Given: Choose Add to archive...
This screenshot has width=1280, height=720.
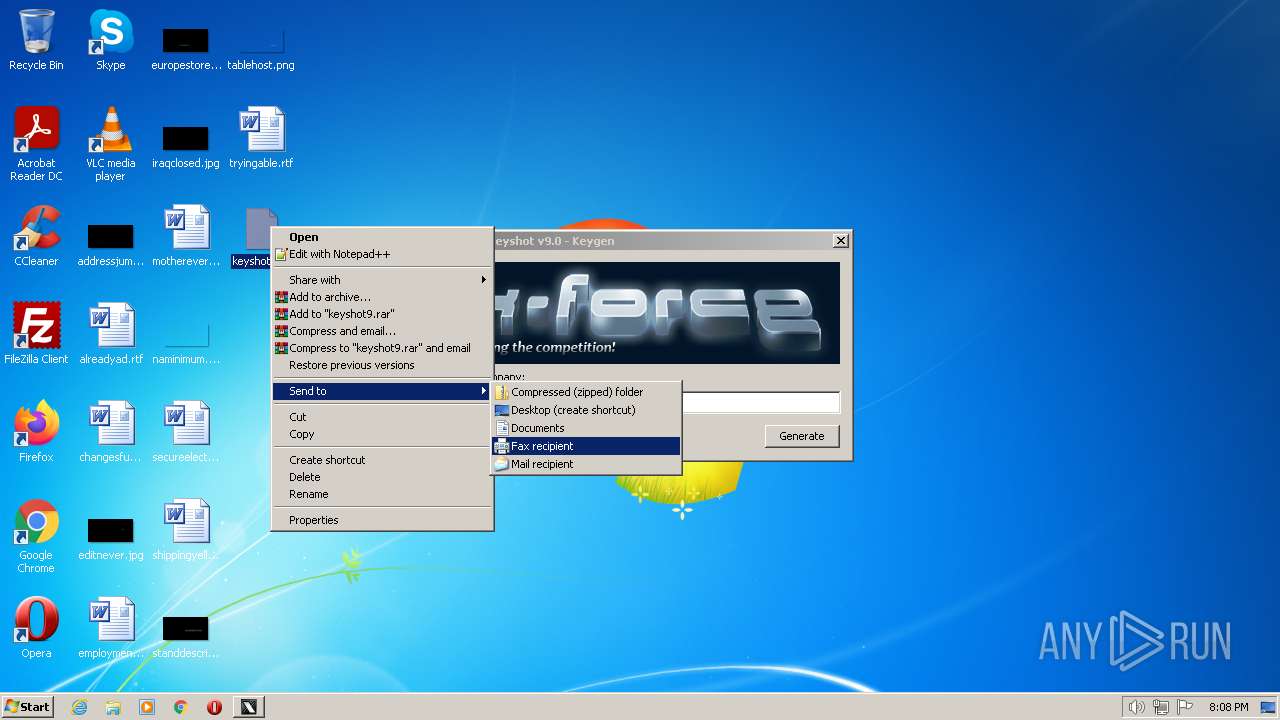Looking at the screenshot, I should point(382,297).
